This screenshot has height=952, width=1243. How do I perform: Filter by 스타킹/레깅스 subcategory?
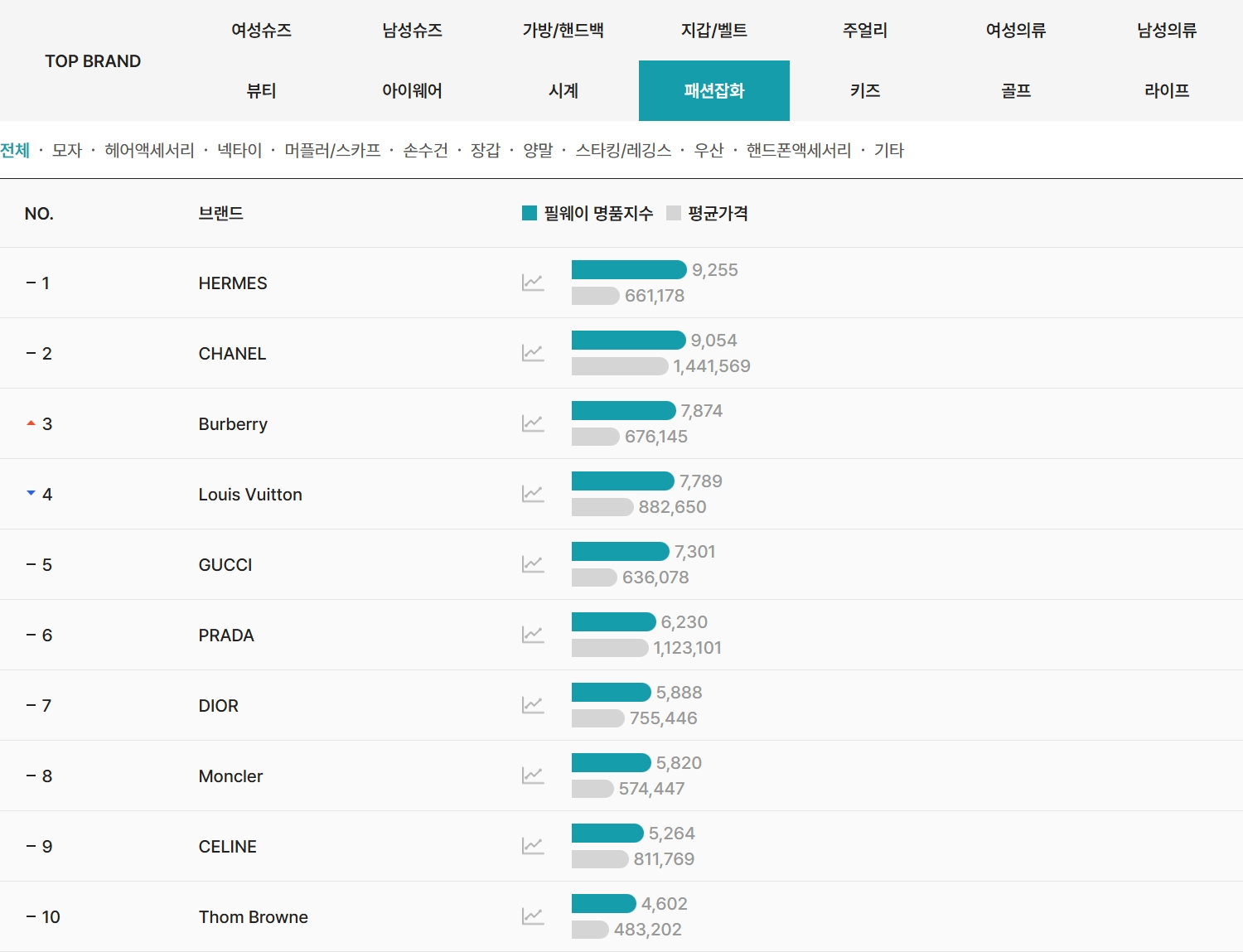coord(623,150)
